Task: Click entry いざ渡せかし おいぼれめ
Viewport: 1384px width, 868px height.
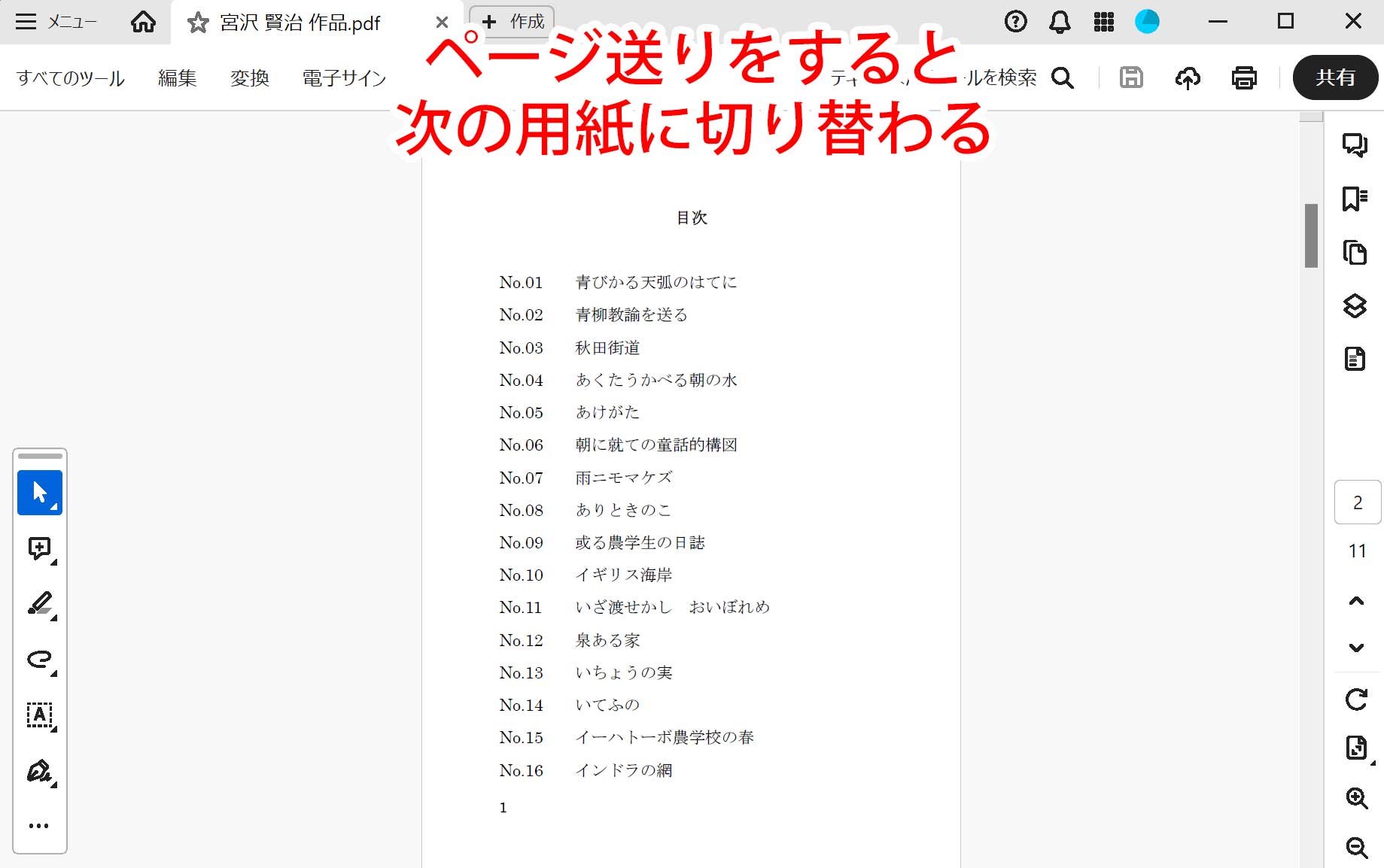Action: pos(673,607)
